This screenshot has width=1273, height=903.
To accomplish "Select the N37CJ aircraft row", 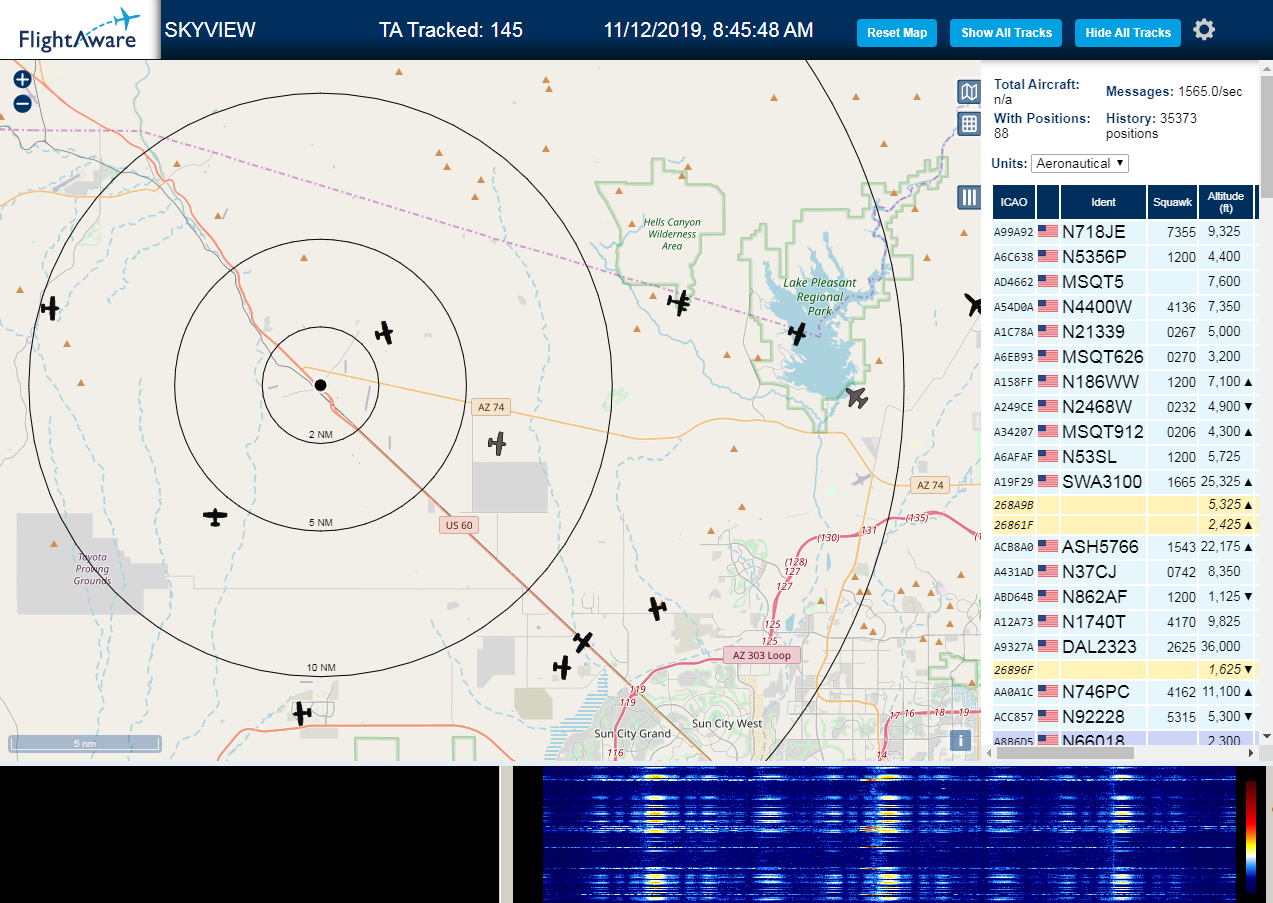I will coord(1124,572).
